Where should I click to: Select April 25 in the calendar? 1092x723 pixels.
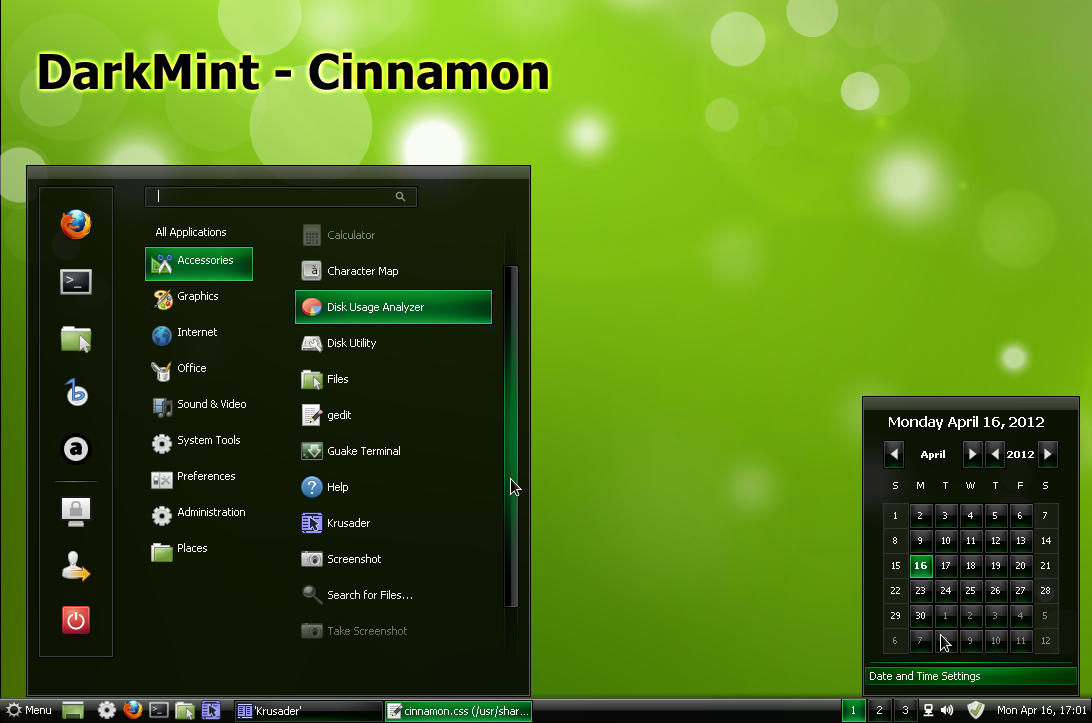coord(970,591)
